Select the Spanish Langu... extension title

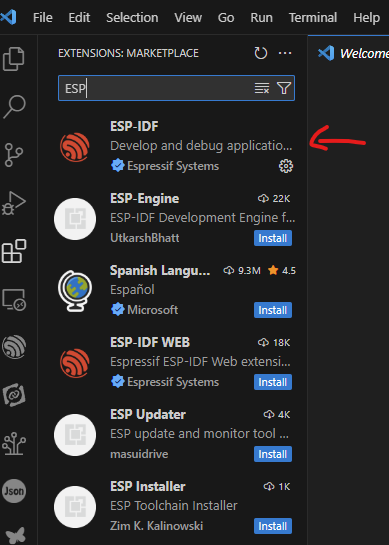tap(160, 270)
